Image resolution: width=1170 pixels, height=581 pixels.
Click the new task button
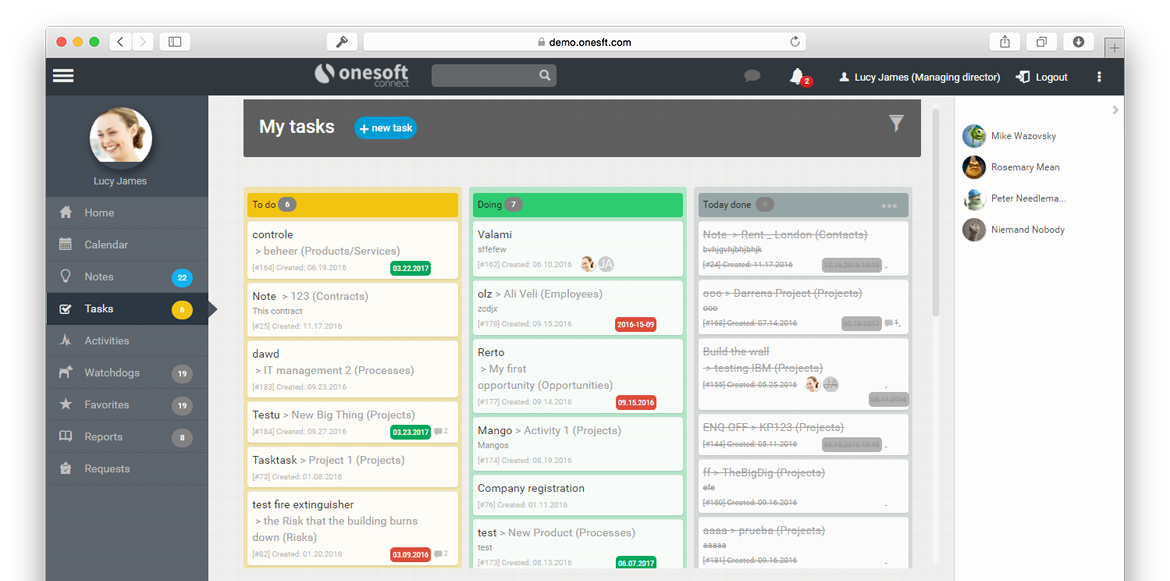click(x=385, y=128)
